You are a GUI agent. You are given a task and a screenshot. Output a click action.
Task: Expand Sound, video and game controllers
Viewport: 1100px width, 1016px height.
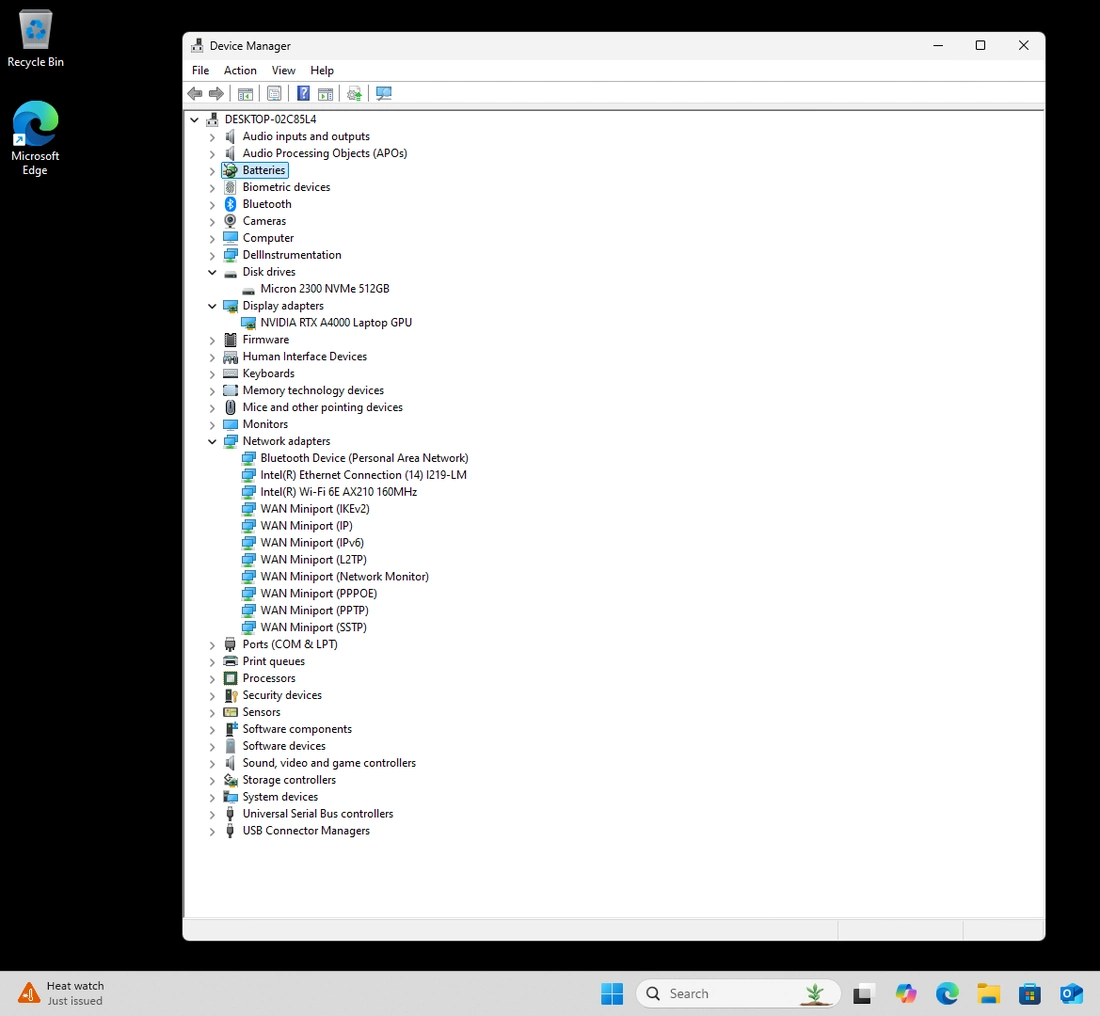point(212,763)
